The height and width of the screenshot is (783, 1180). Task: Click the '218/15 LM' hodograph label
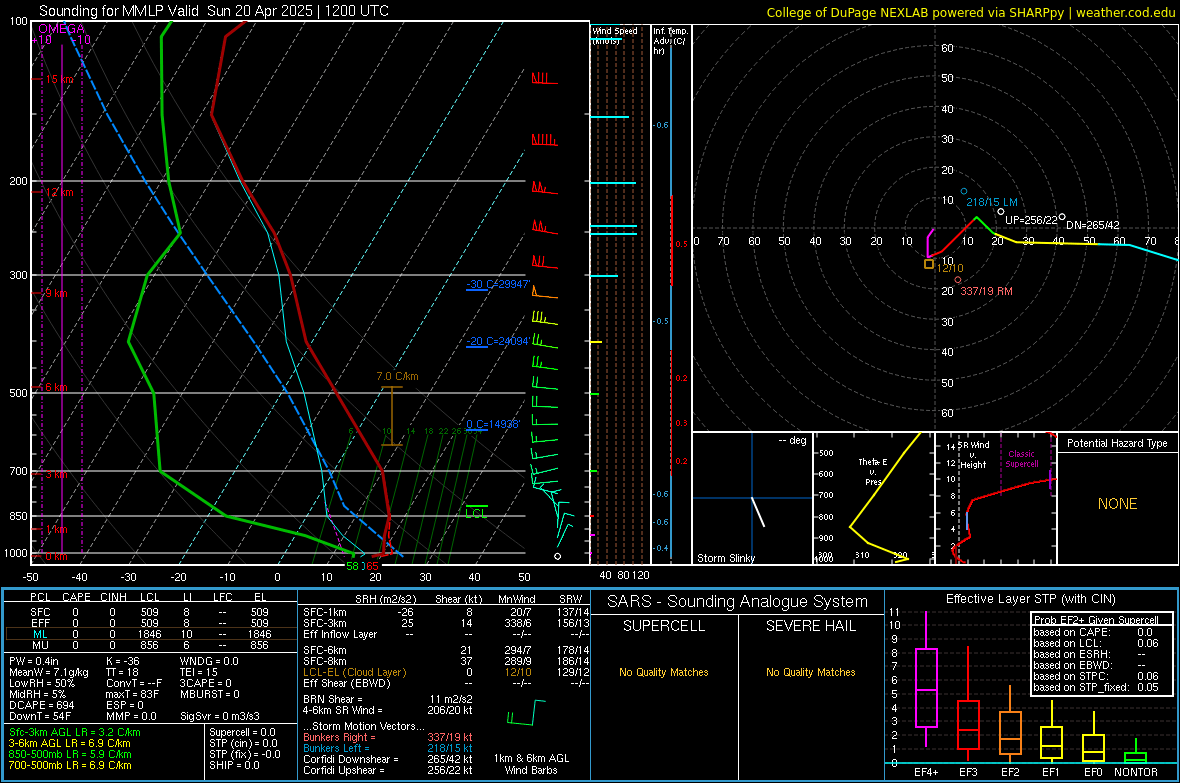pyautogui.click(x=992, y=202)
